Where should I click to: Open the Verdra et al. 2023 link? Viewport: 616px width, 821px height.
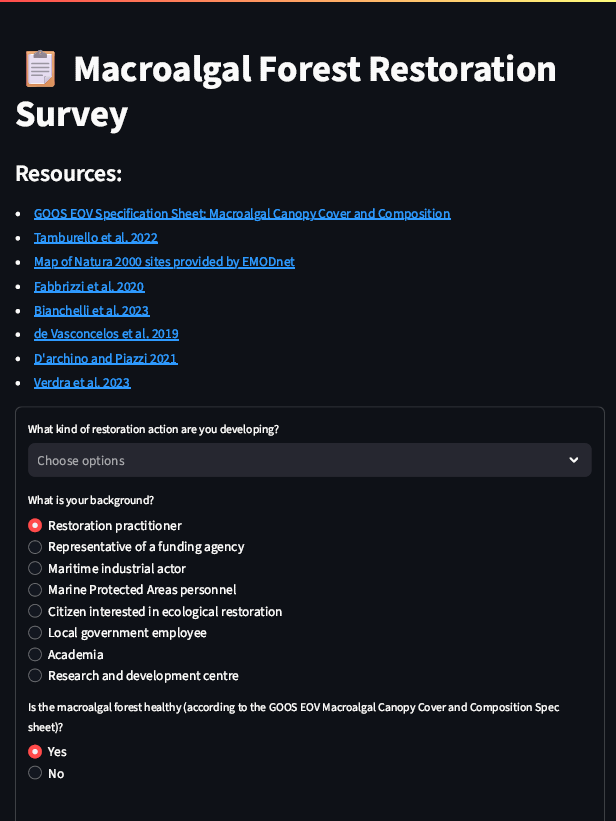click(82, 382)
